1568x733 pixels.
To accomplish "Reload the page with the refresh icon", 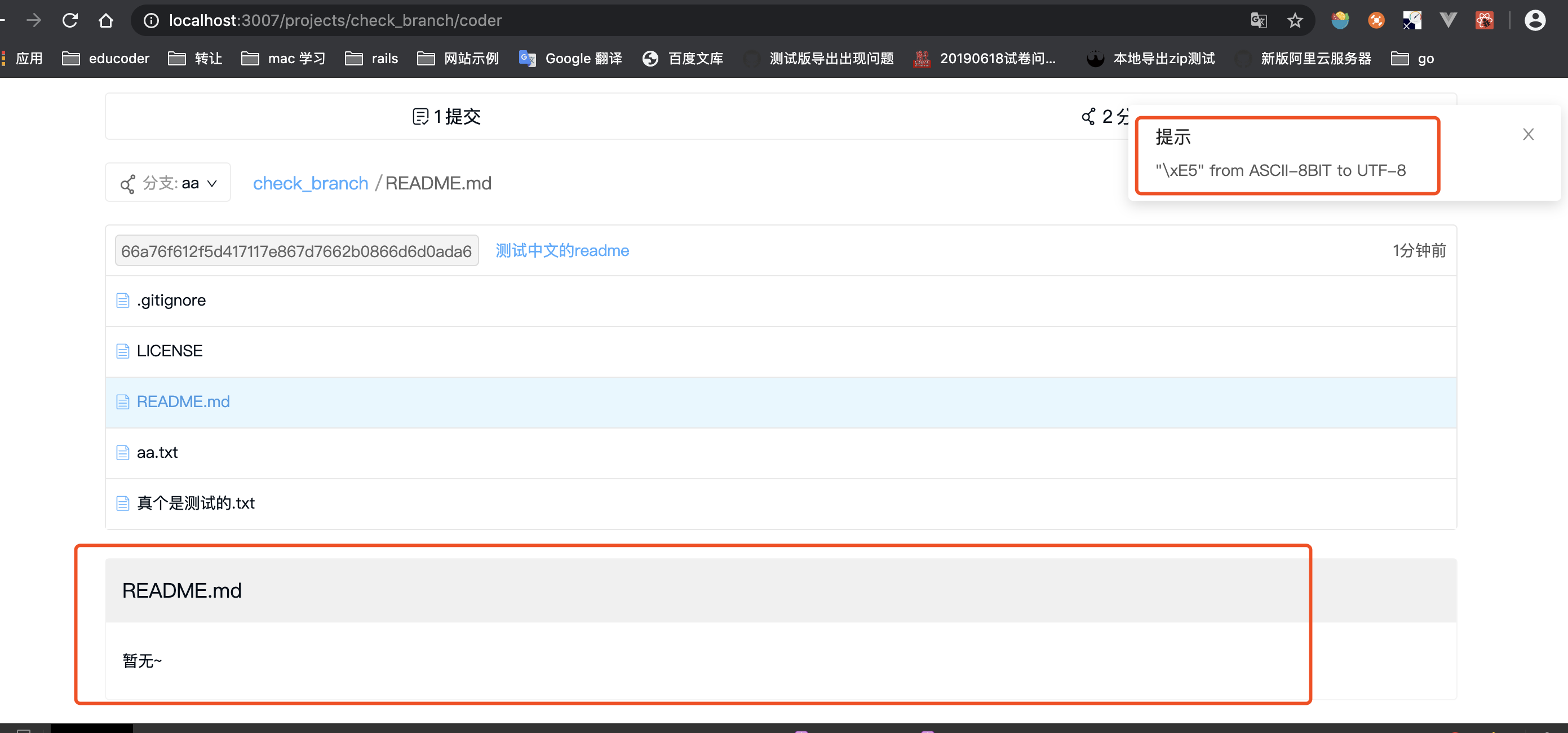I will click(x=70, y=20).
